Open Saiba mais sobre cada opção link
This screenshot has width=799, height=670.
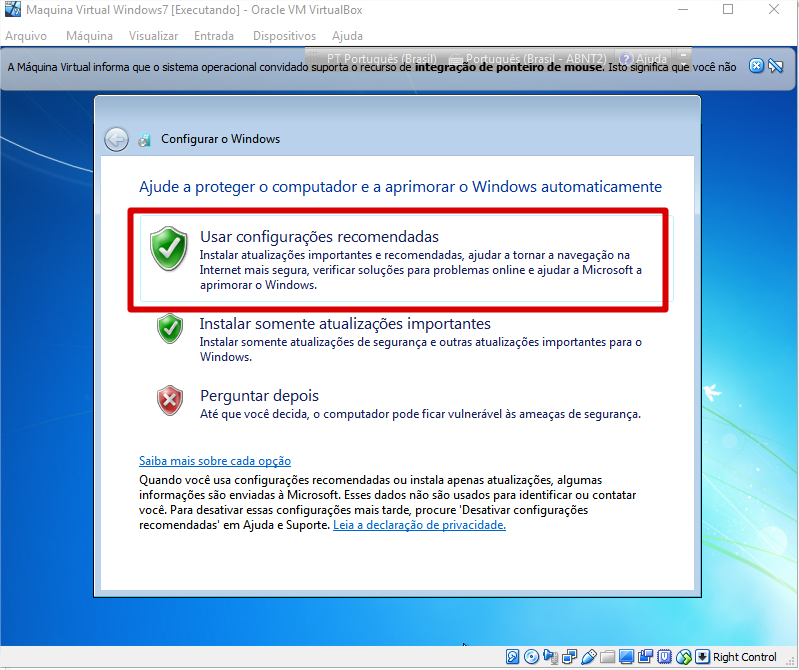(215, 461)
